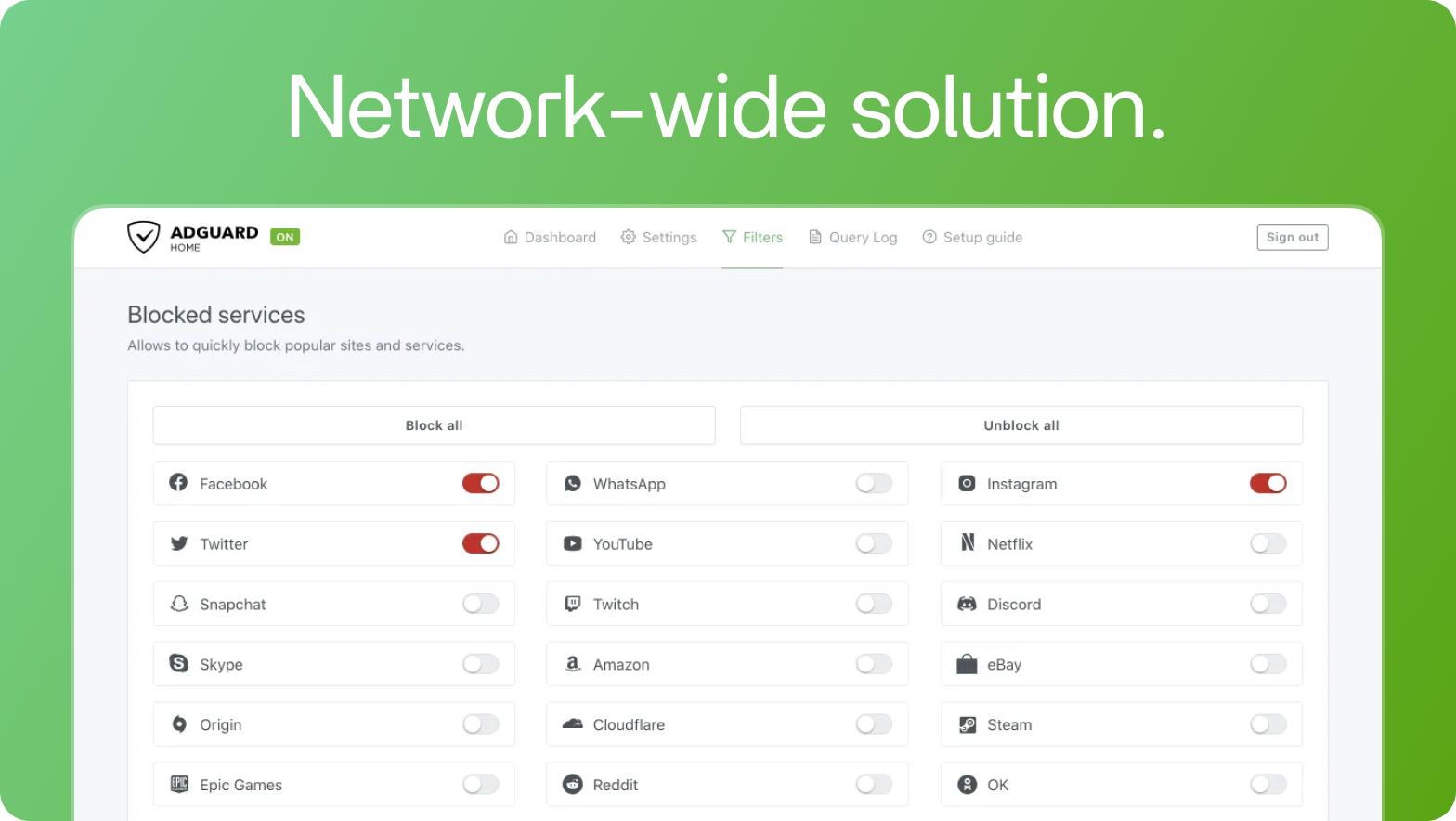
Task: Click the Discord service icon
Action: (x=967, y=604)
